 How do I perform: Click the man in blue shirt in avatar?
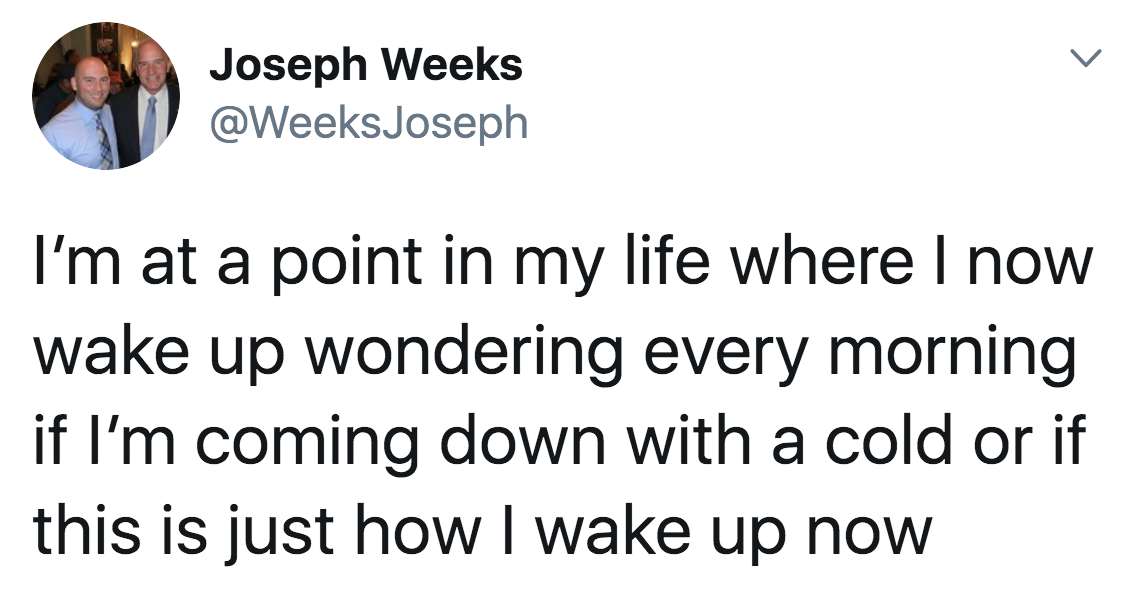79,115
